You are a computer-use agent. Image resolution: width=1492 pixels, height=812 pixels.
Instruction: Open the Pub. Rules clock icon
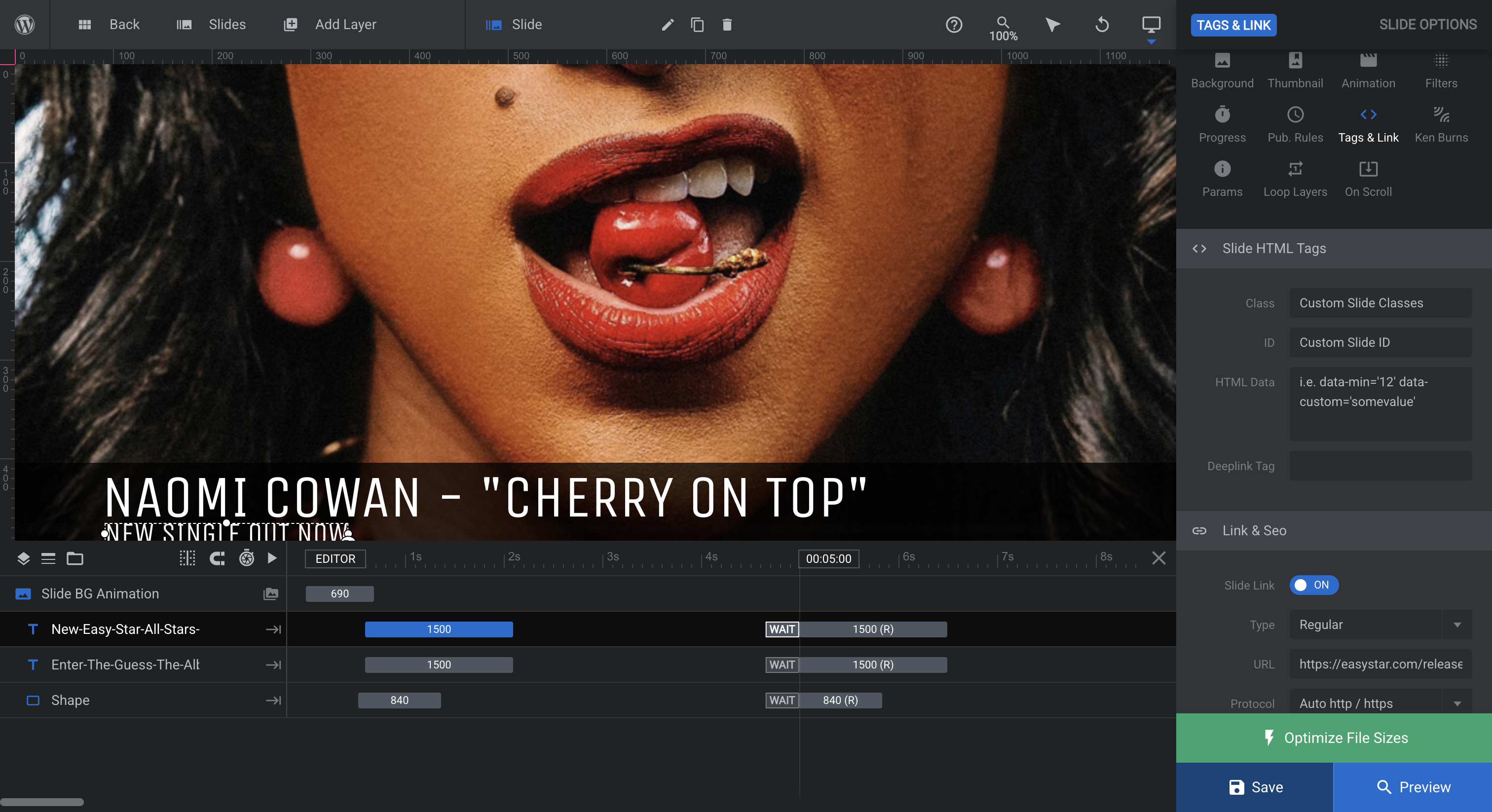[1295, 114]
